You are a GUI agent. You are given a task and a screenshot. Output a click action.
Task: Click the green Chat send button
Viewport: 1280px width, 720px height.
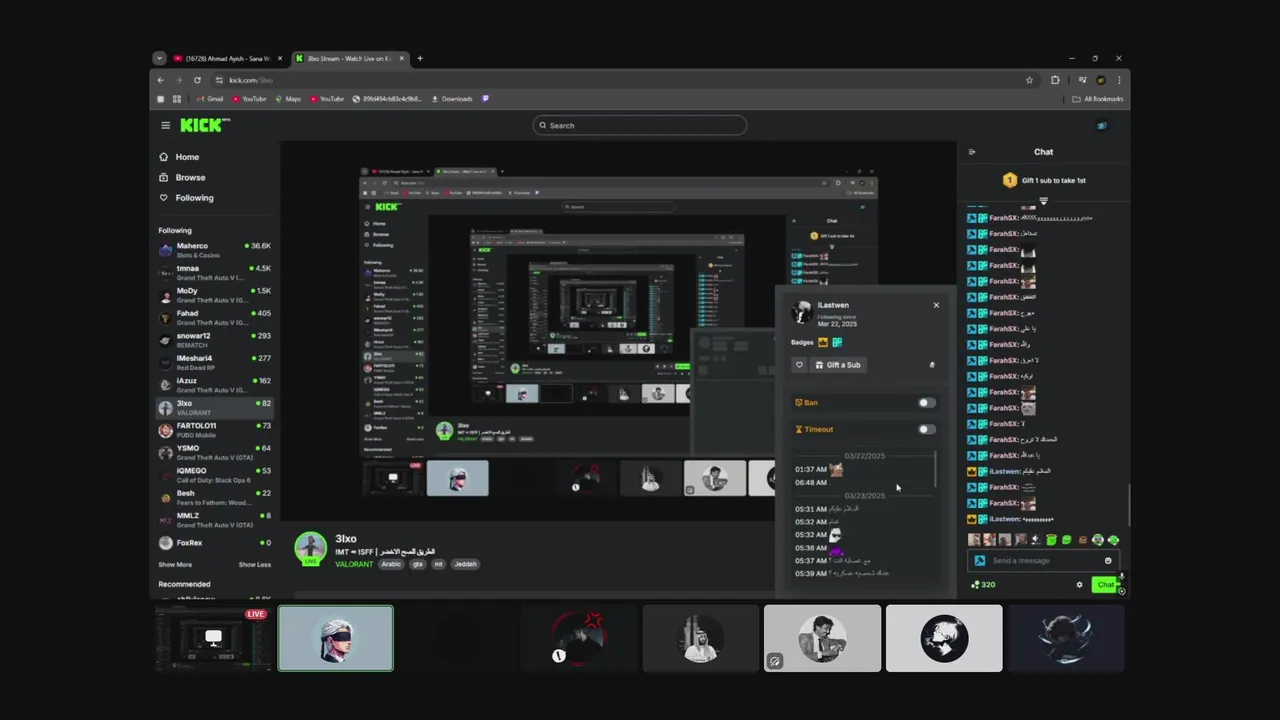[1105, 585]
